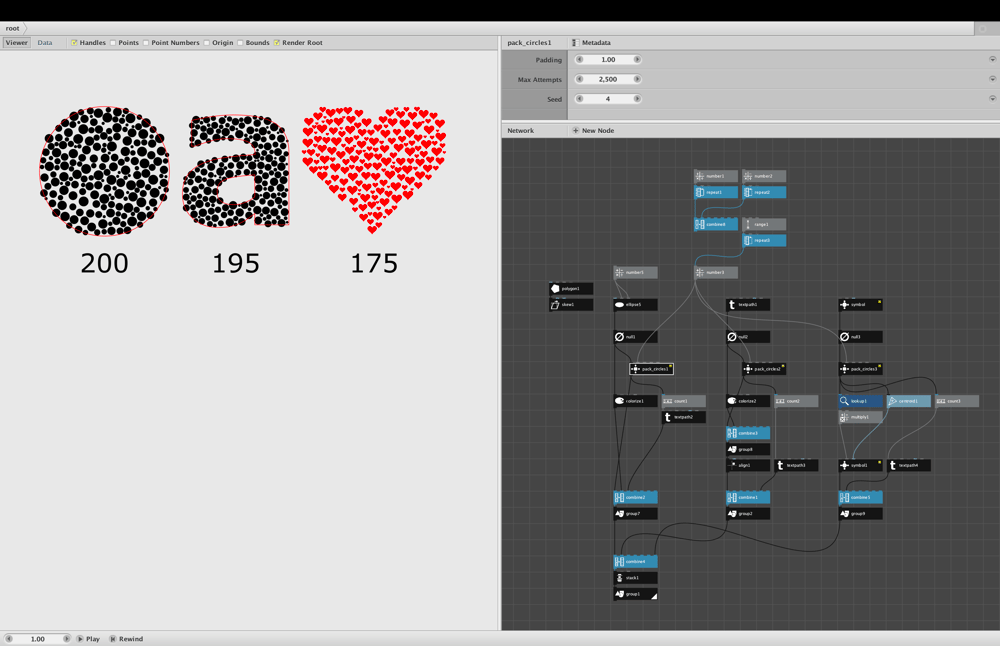The height and width of the screenshot is (646, 1000).
Task: Increase the Padding value
Action: tap(636, 59)
